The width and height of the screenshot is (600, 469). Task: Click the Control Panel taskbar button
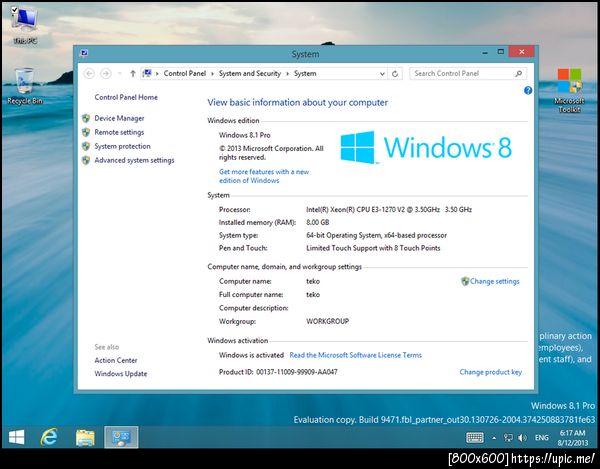tap(121, 437)
